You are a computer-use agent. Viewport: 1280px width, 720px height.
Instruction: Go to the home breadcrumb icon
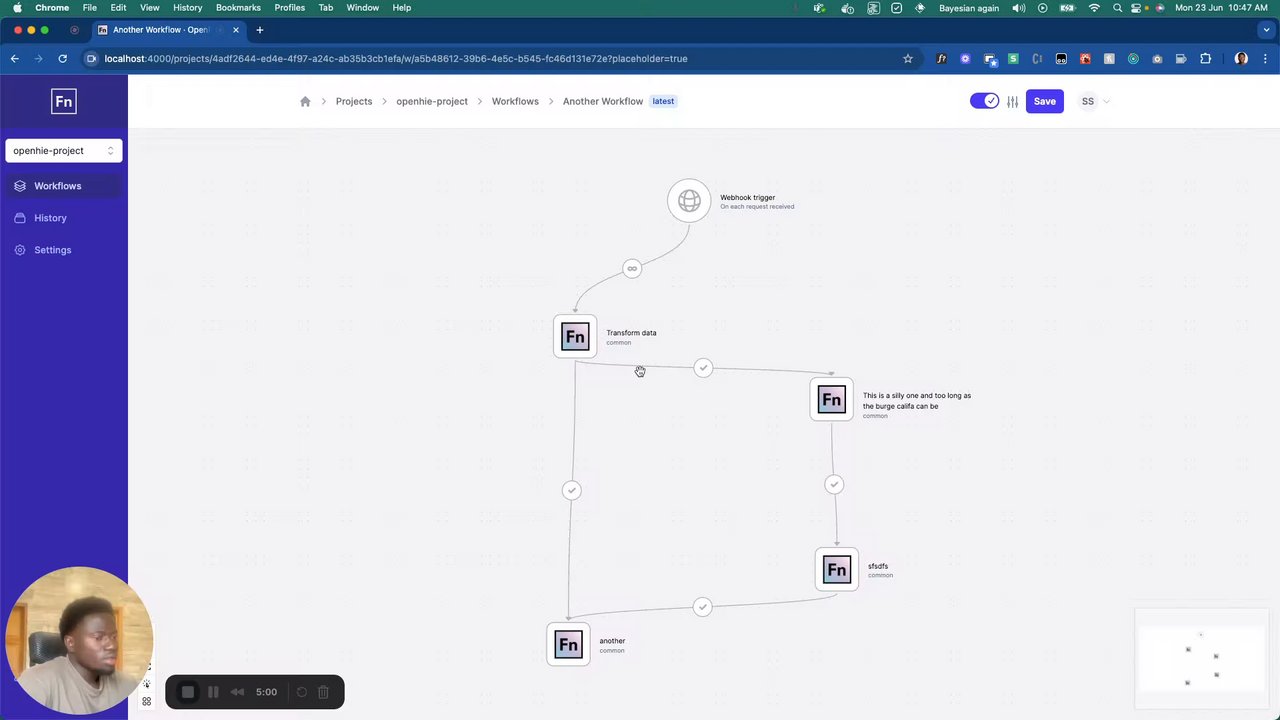click(305, 101)
